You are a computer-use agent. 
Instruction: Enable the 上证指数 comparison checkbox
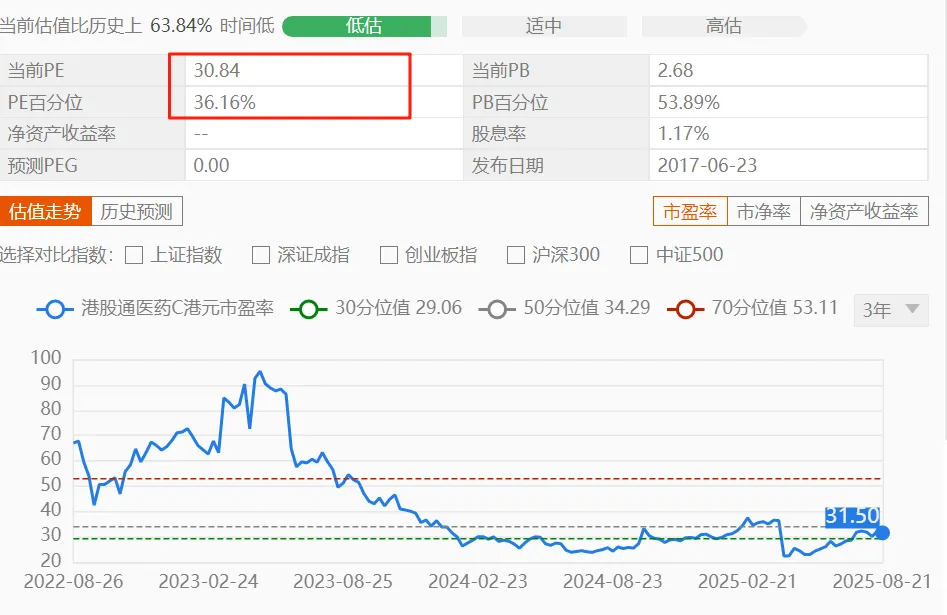click(134, 255)
